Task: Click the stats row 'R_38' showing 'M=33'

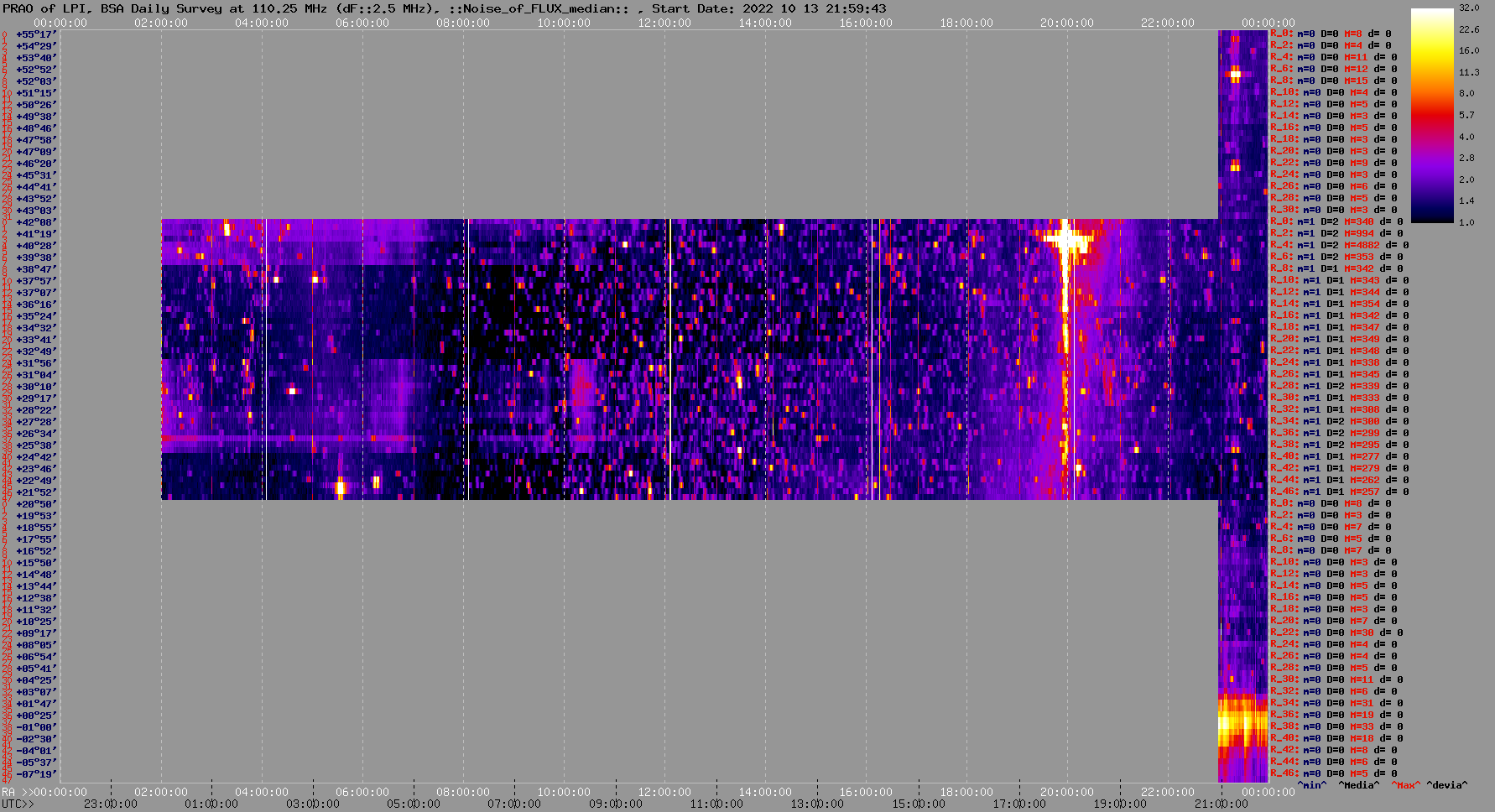Action: coord(1336,727)
